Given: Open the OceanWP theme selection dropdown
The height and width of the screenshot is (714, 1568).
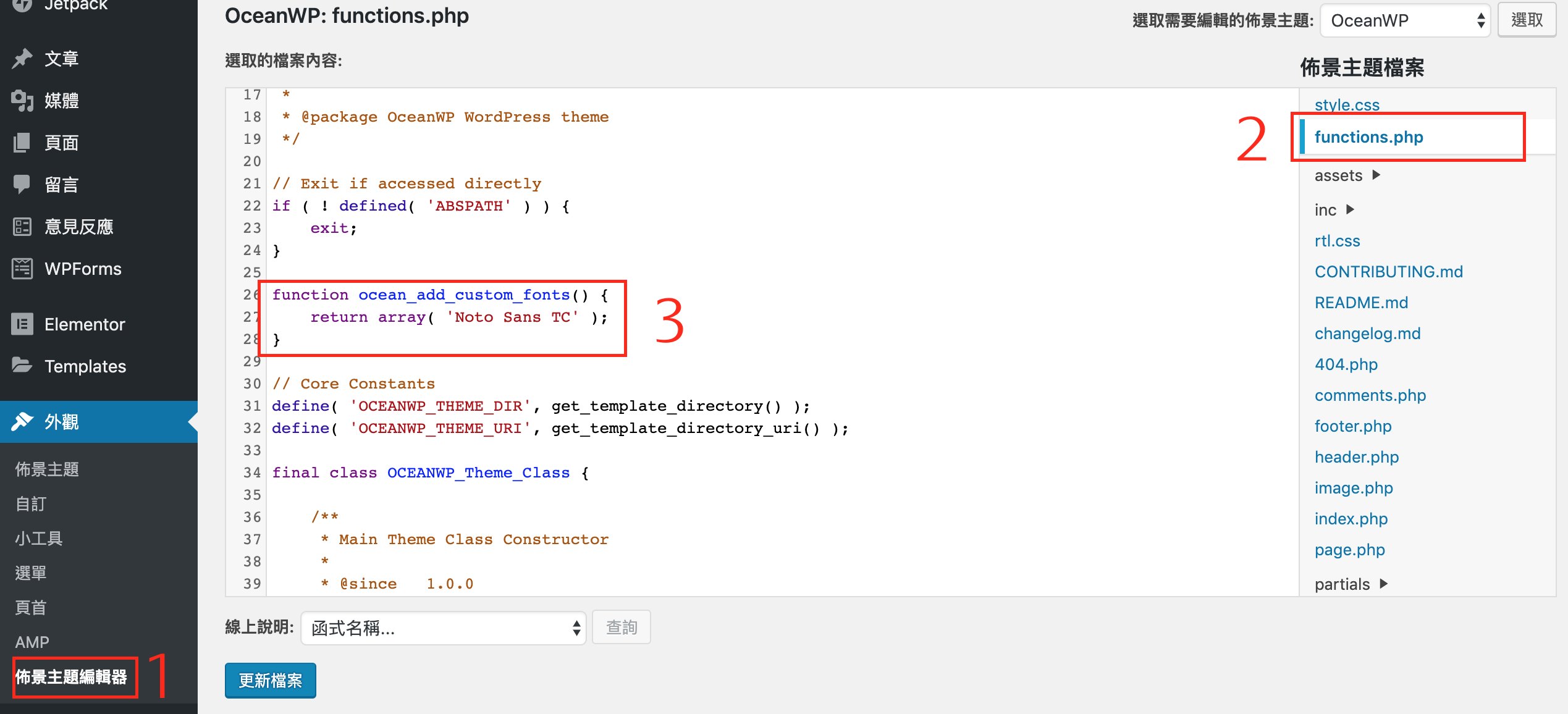Looking at the screenshot, I should tap(1405, 21).
